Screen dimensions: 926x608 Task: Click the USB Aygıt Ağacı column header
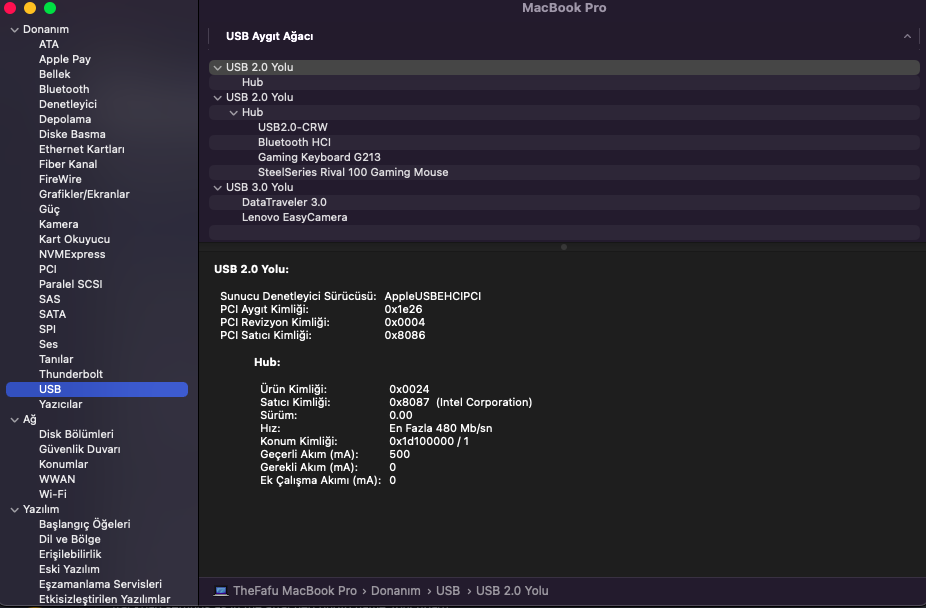point(270,36)
